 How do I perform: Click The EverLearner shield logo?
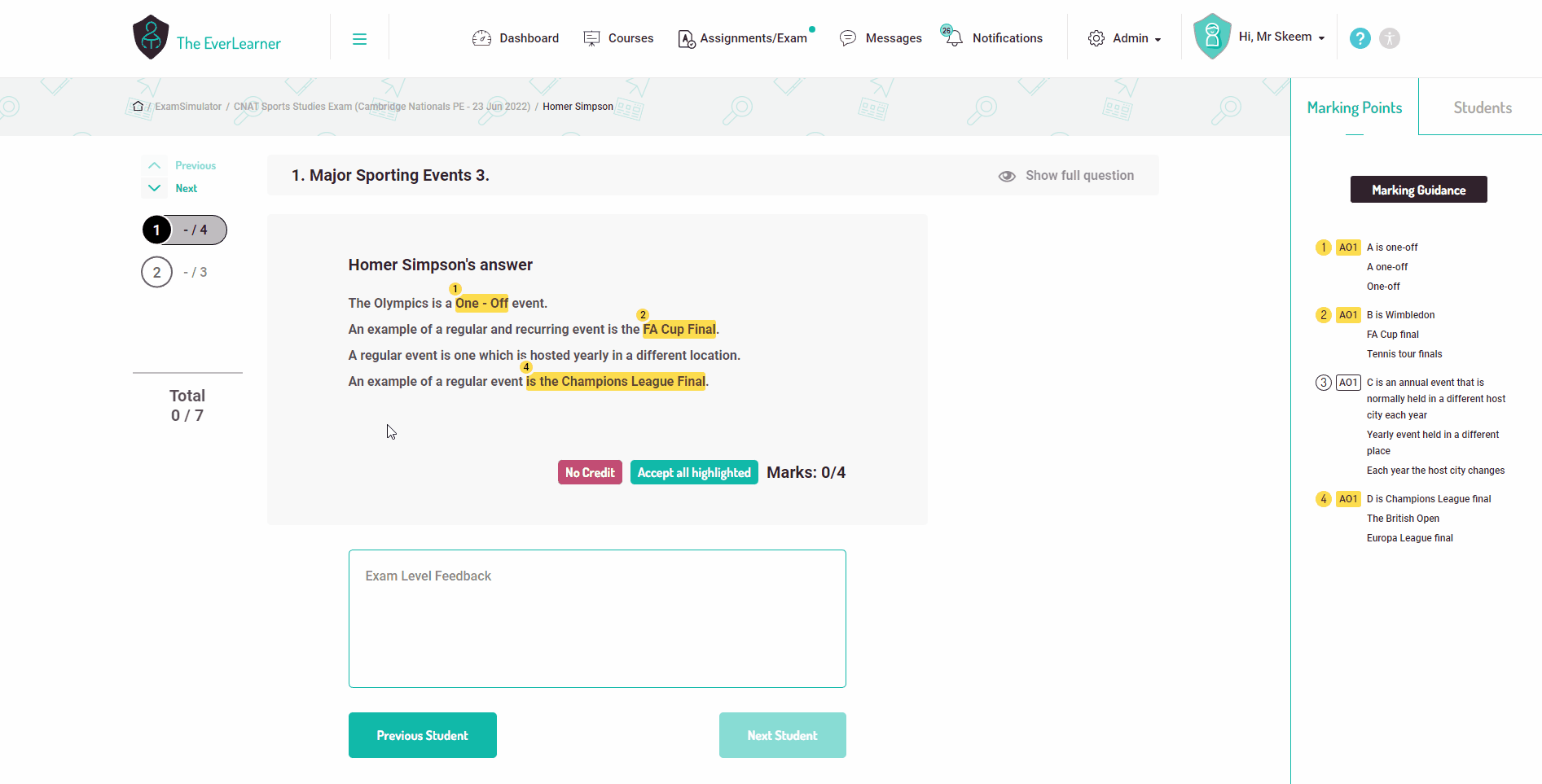tap(151, 37)
